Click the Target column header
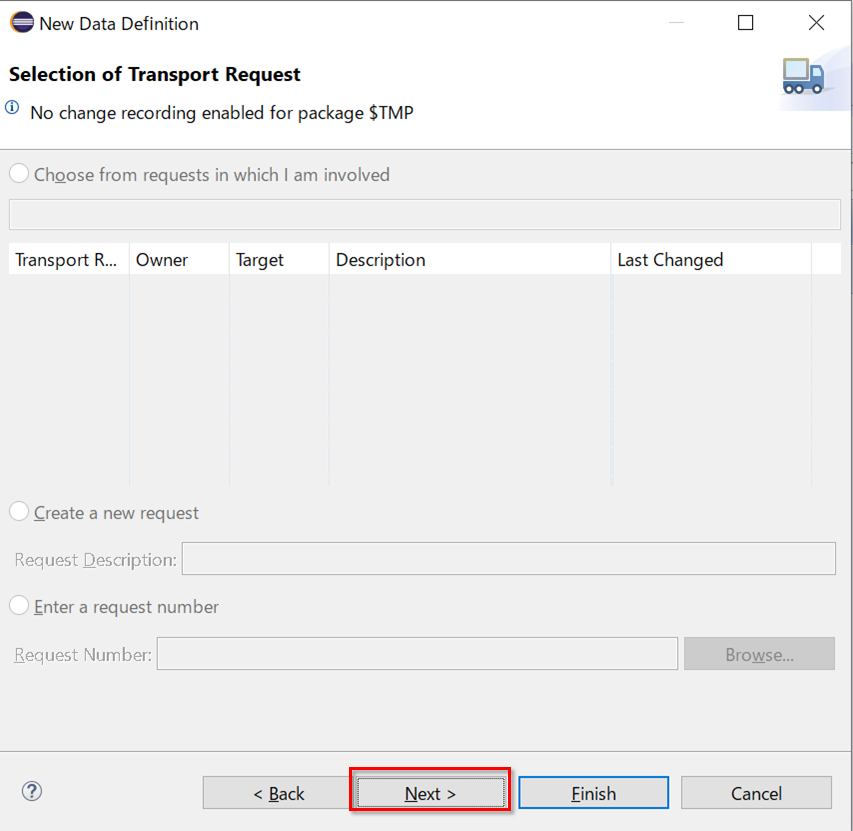 tap(259, 259)
